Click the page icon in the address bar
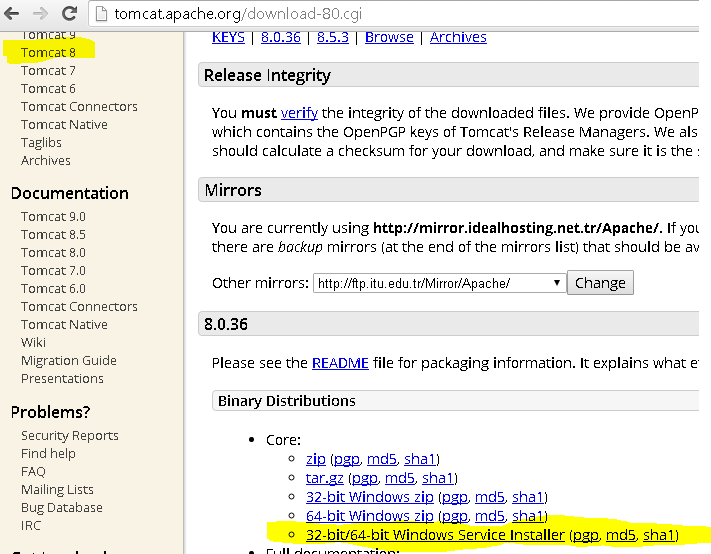The width and height of the screenshot is (711, 554). 101,14
